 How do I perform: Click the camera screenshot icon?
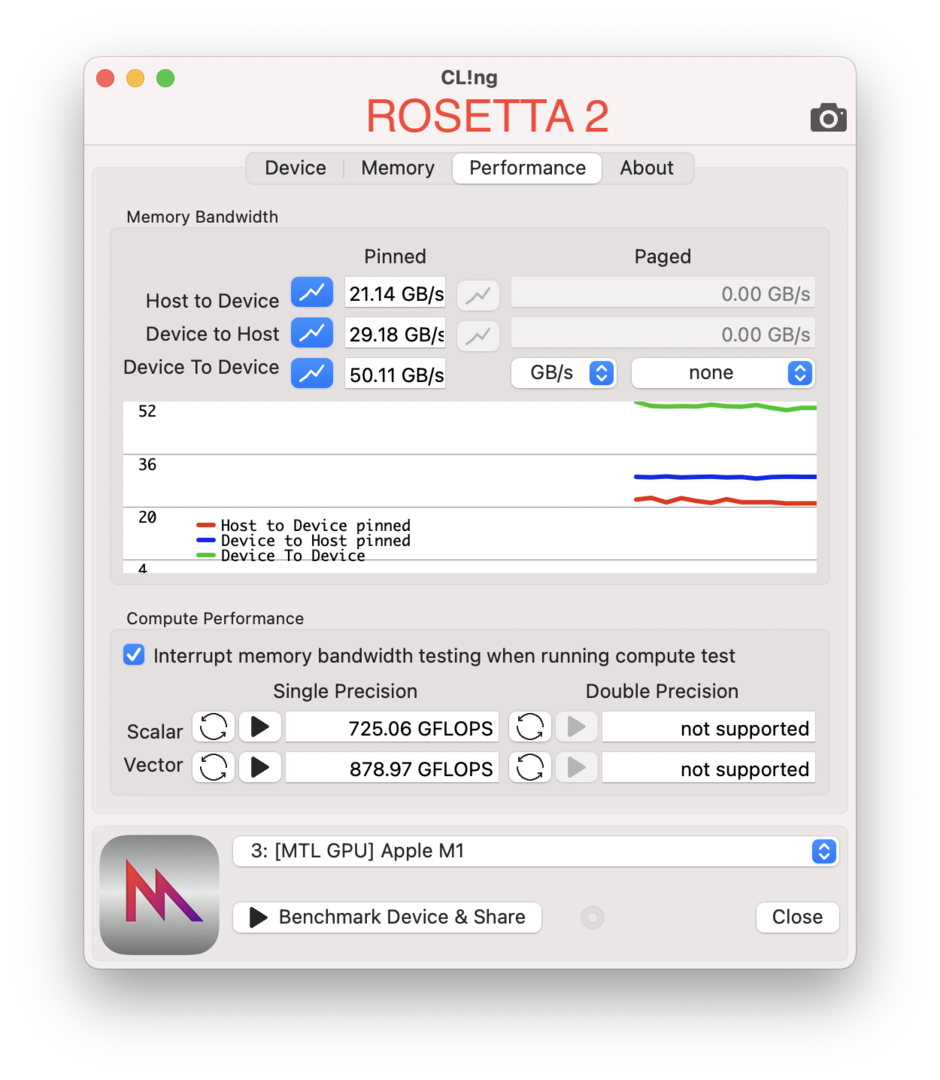click(x=828, y=118)
